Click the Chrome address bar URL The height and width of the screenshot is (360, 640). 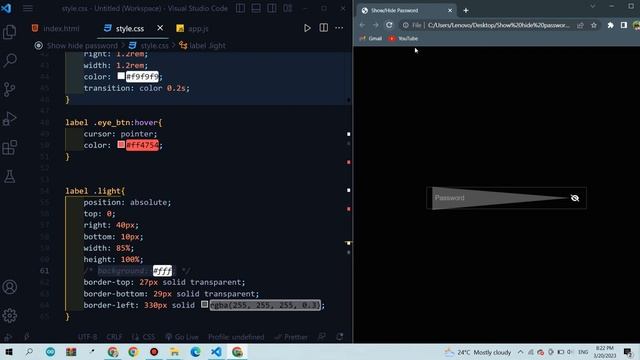click(x=498, y=25)
